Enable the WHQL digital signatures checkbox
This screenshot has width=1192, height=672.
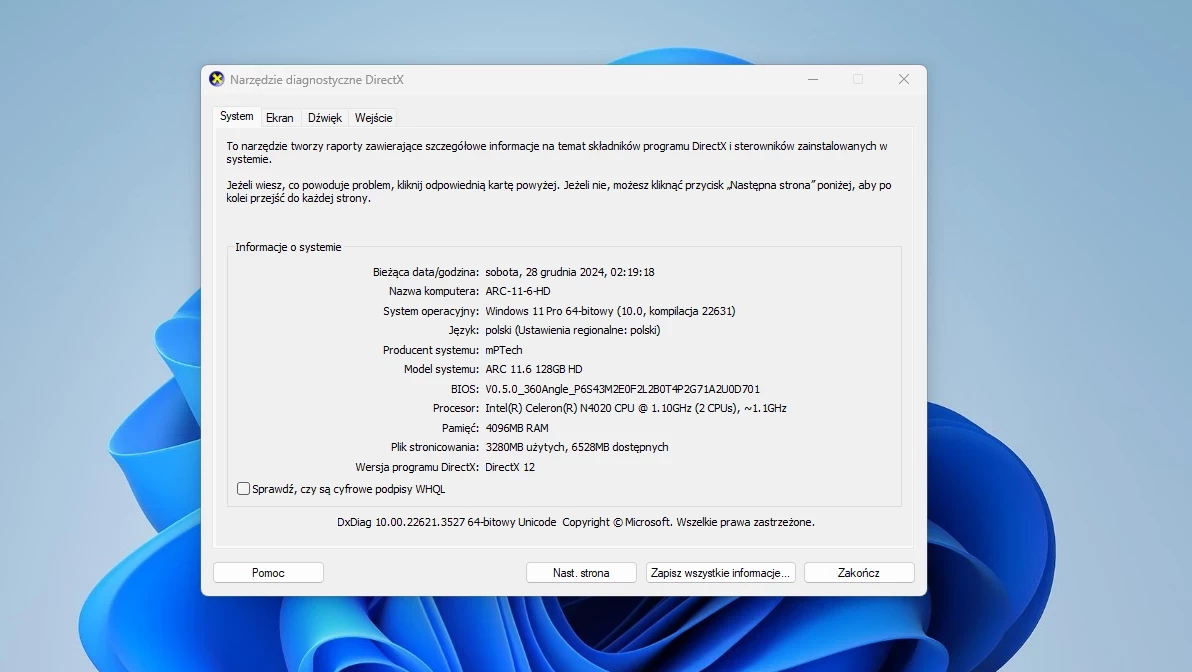click(x=242, y=488)
